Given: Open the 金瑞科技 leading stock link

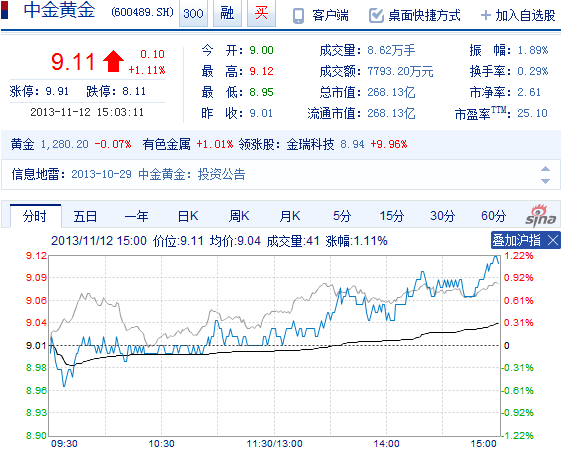Looking at the screenshot, I should (x=310, y=144).
